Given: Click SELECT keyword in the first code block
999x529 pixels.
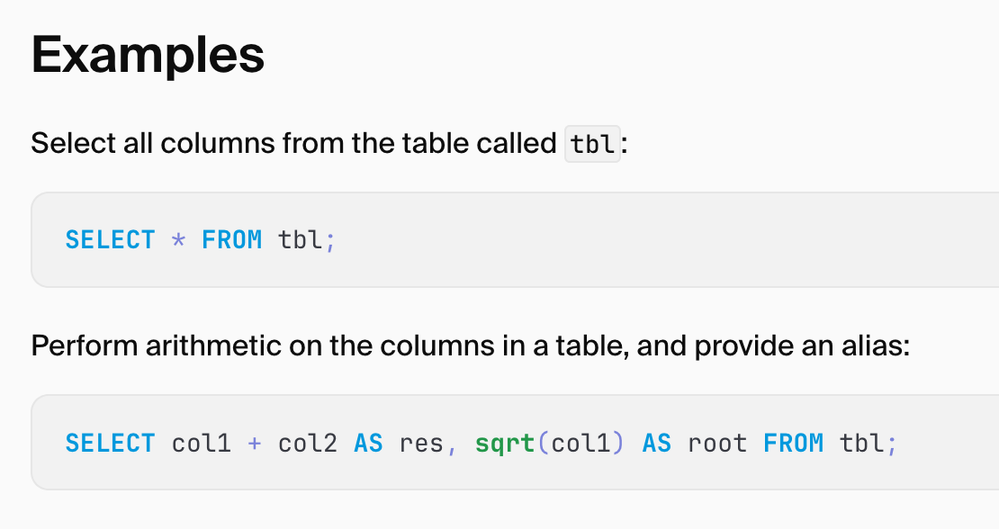Looking at the screenshot, I should pyautogui.click(x=110, y=240).
